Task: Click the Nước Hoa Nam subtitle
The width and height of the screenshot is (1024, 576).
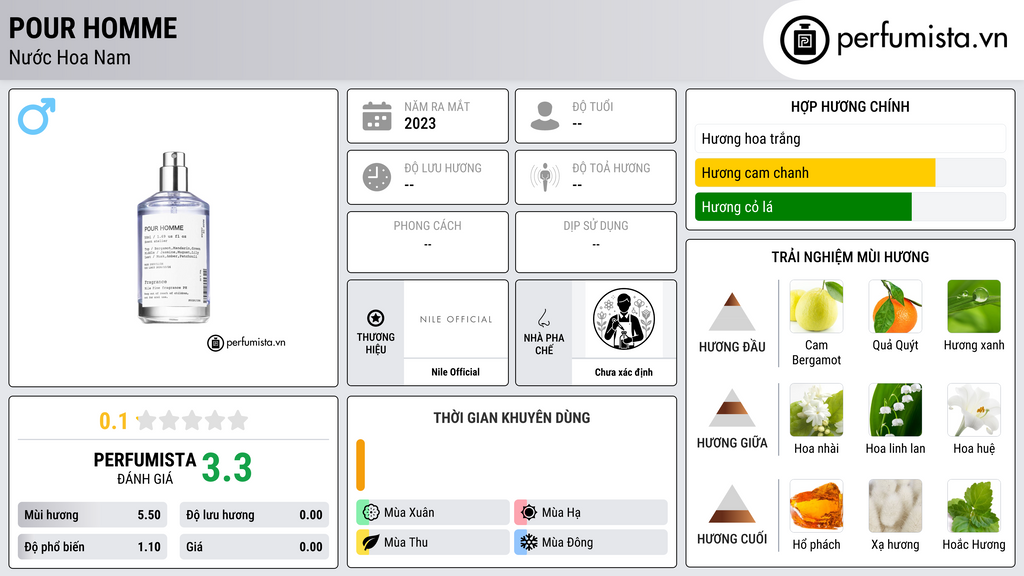Action: [69, 57]
